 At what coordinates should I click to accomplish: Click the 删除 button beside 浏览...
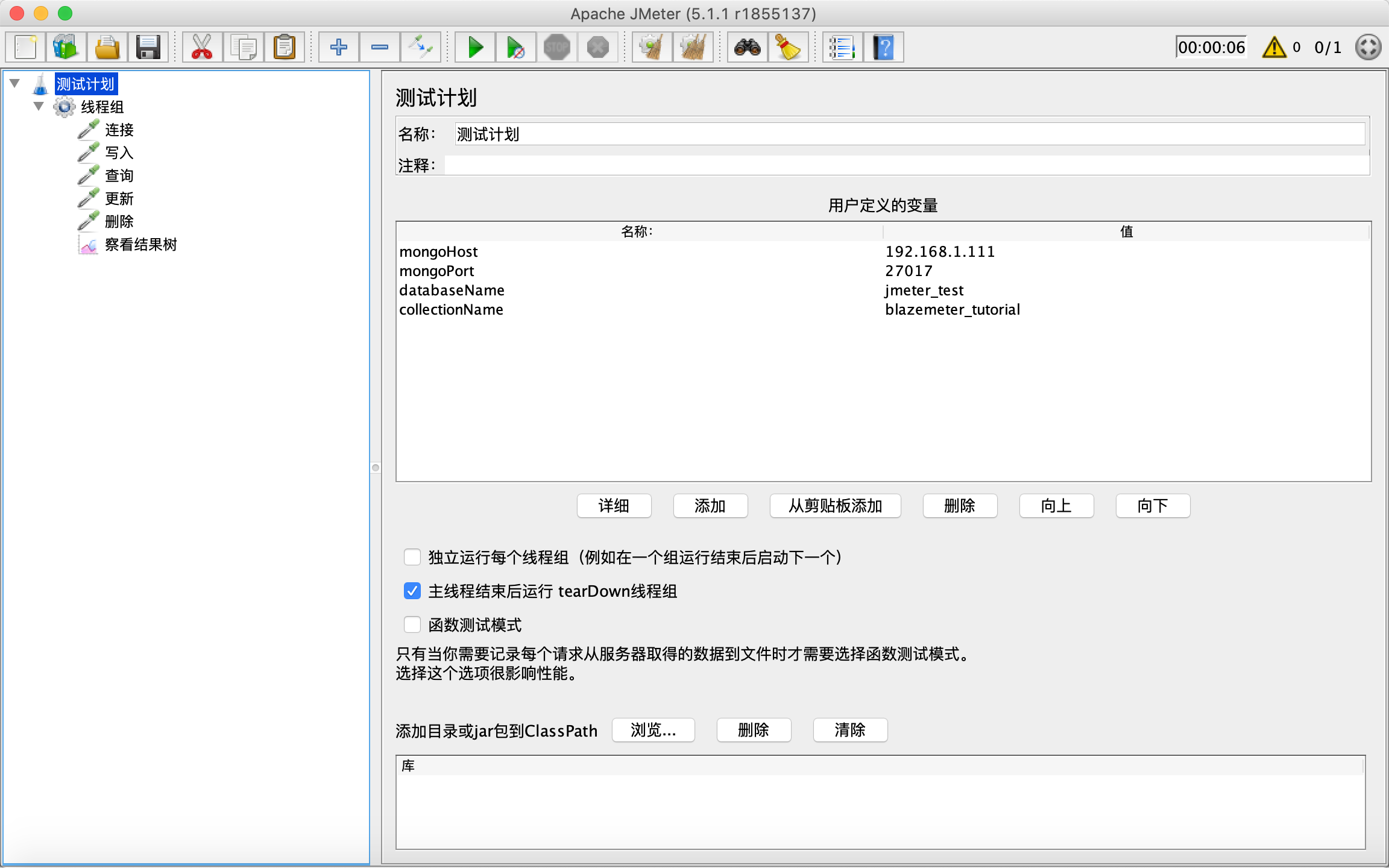(x=754, y=730)
